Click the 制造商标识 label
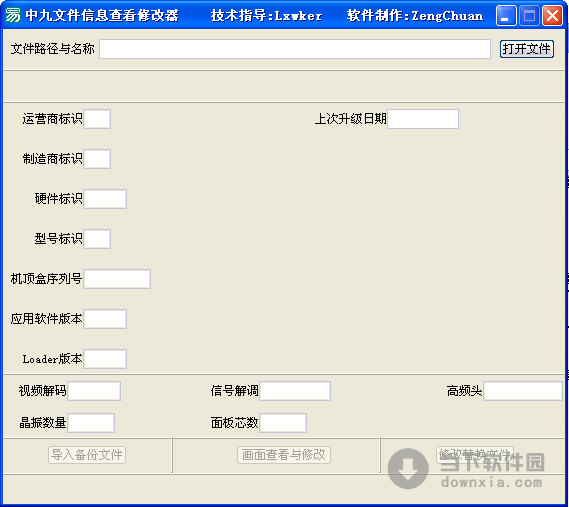 (53, 159)
